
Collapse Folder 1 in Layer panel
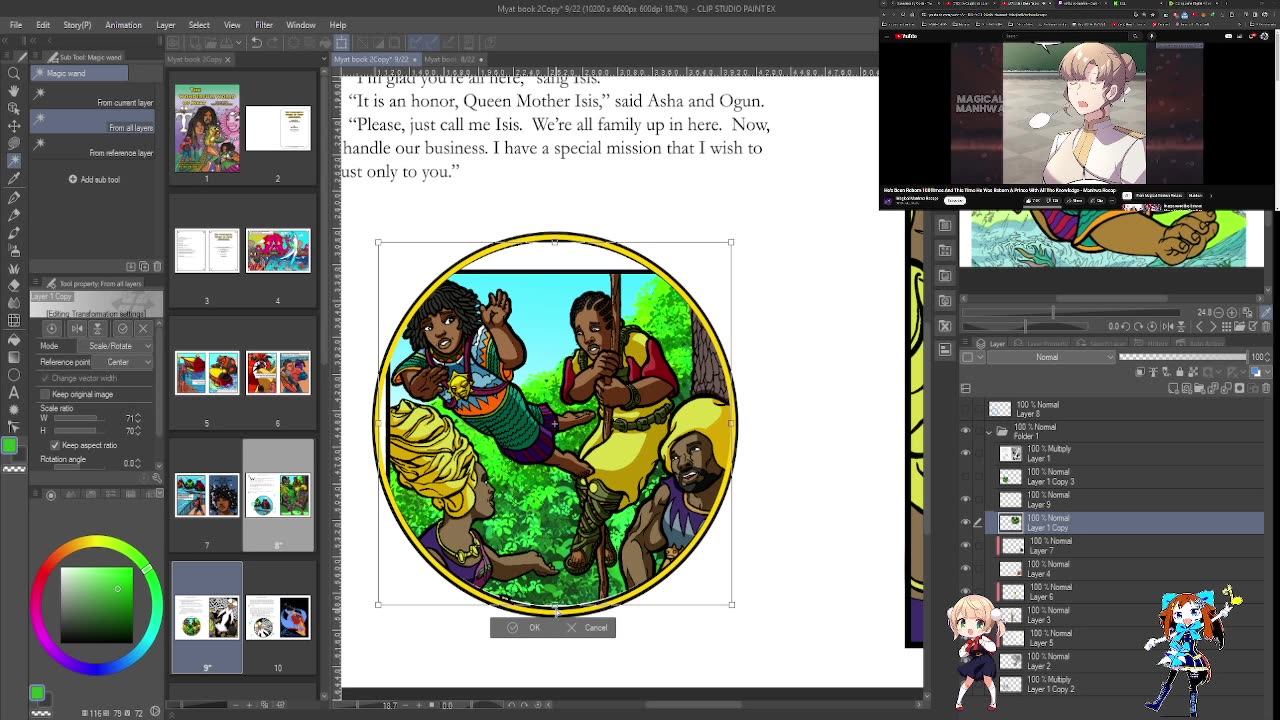coord(990,432)
